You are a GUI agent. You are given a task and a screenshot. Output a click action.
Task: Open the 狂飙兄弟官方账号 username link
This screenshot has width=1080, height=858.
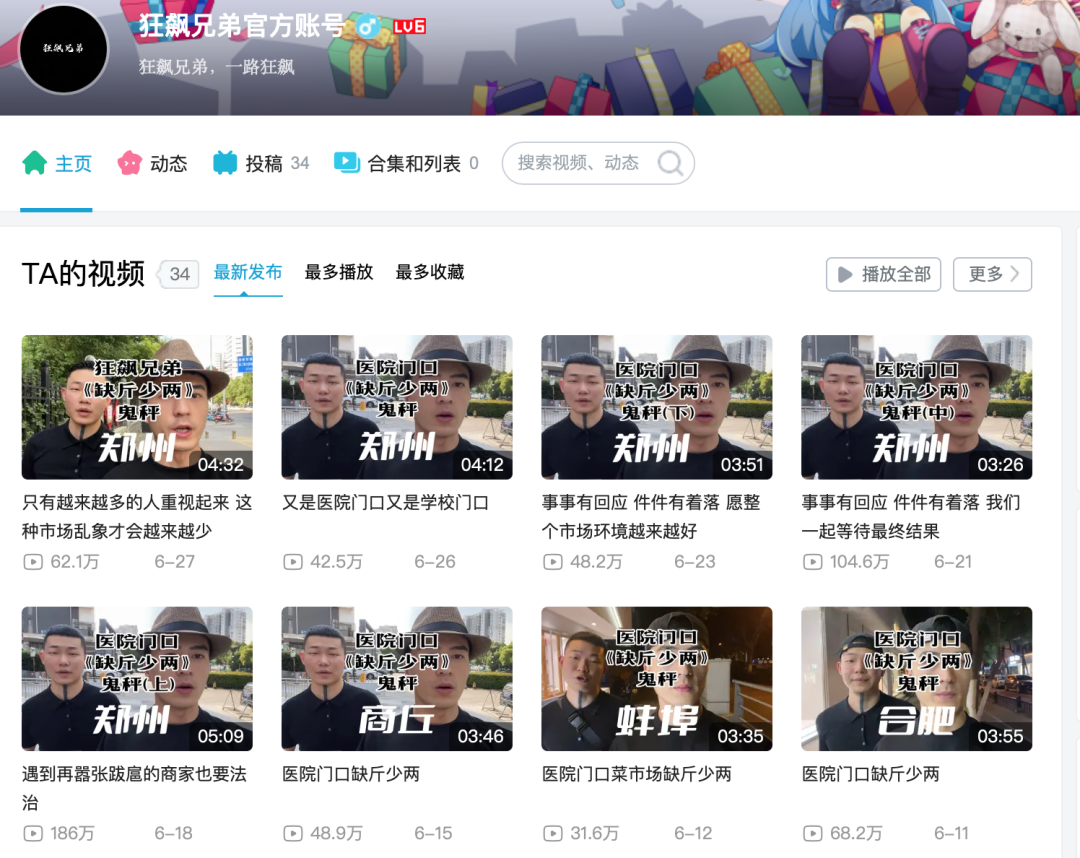tap(240, 28)
